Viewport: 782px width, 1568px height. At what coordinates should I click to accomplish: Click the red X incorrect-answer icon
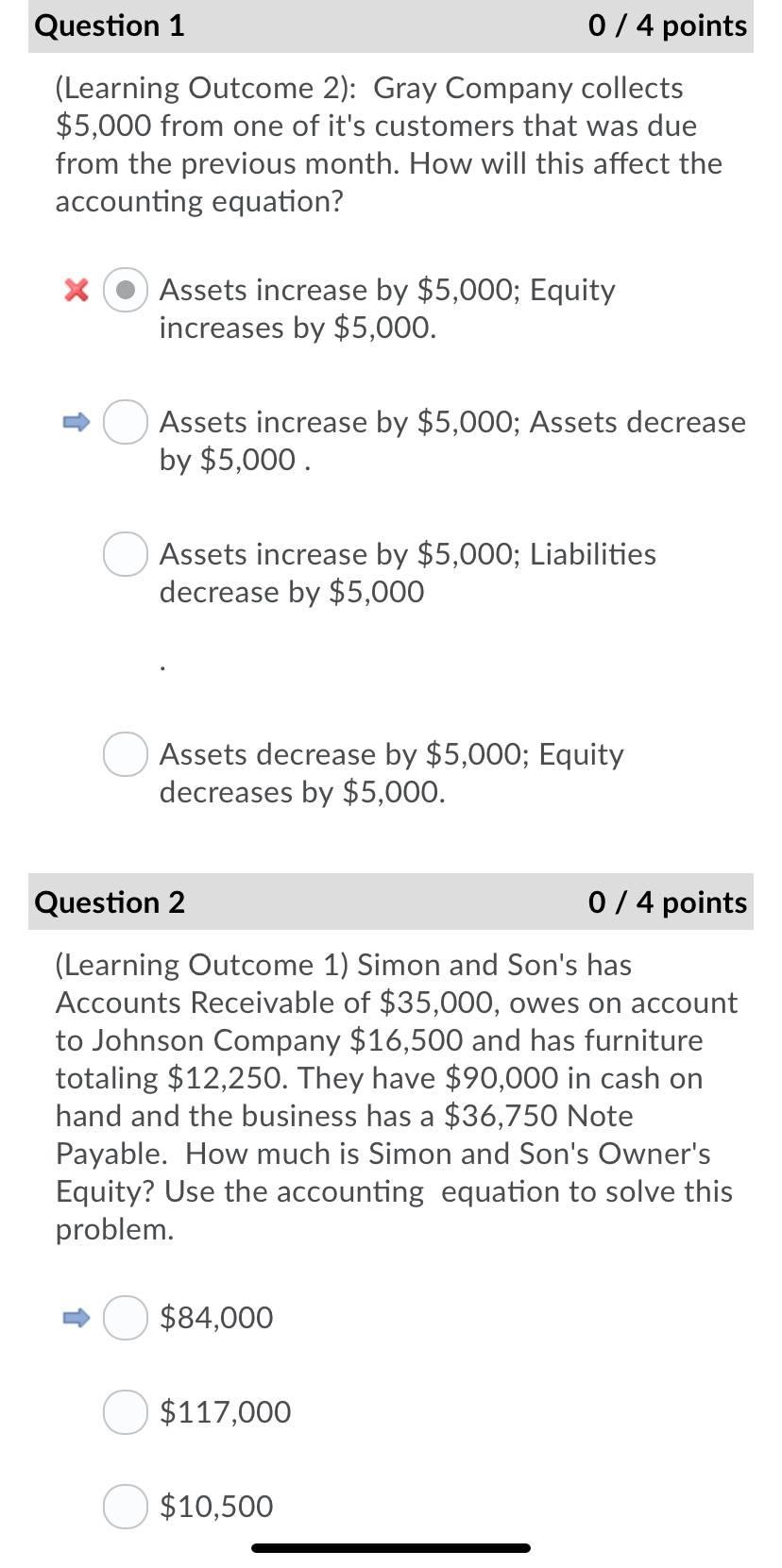click(76, 290)
